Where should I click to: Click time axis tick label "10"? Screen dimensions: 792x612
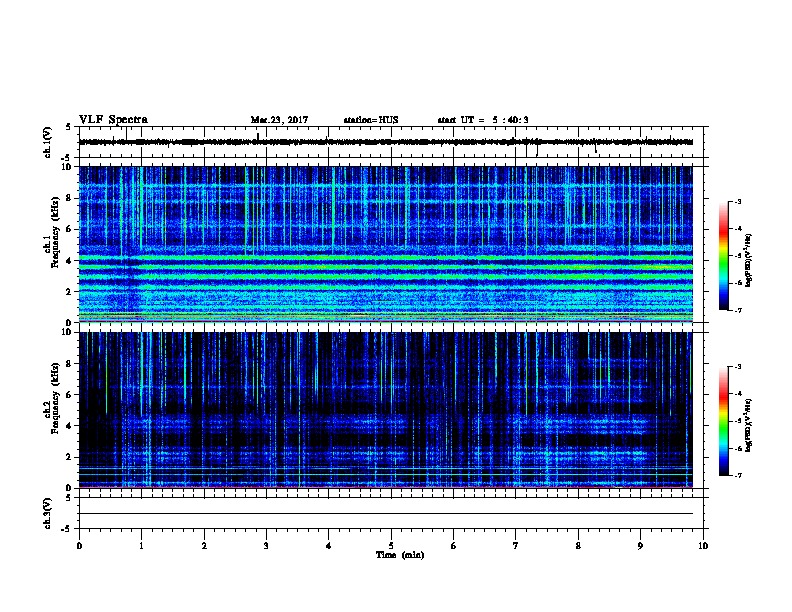point(703,546)
